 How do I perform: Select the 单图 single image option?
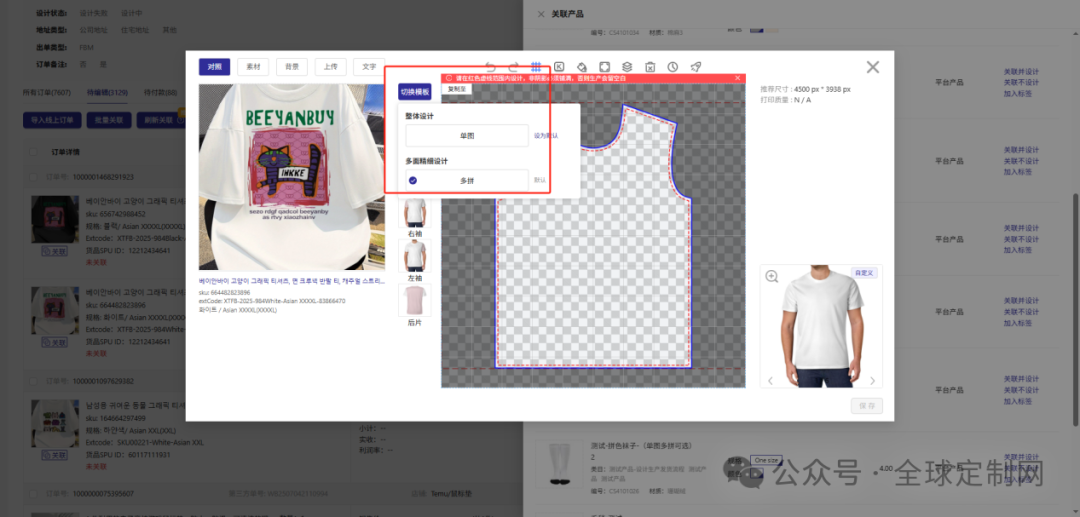point(467,135)
